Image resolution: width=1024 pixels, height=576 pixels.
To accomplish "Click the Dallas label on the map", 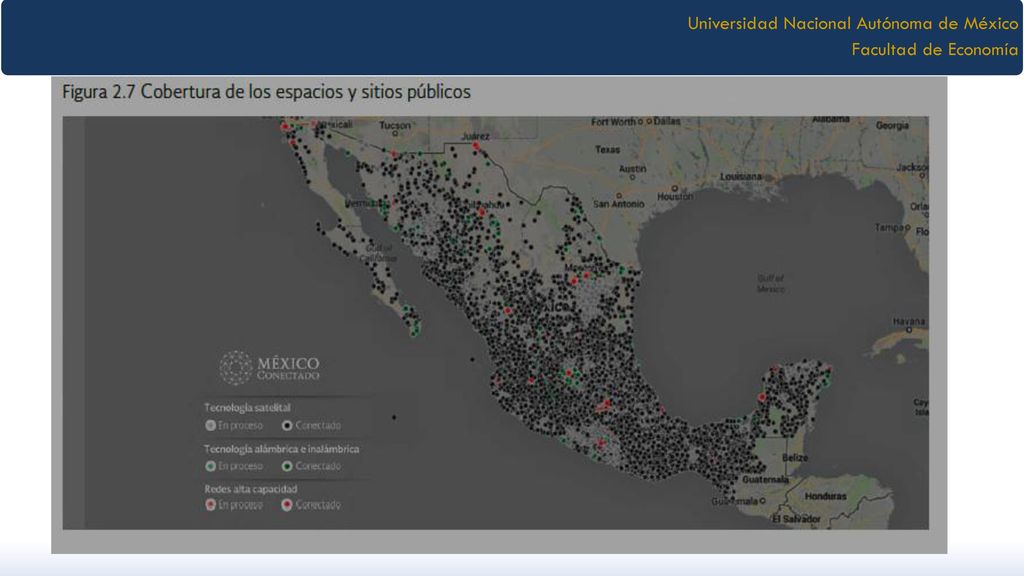I will tap(667, 121).
